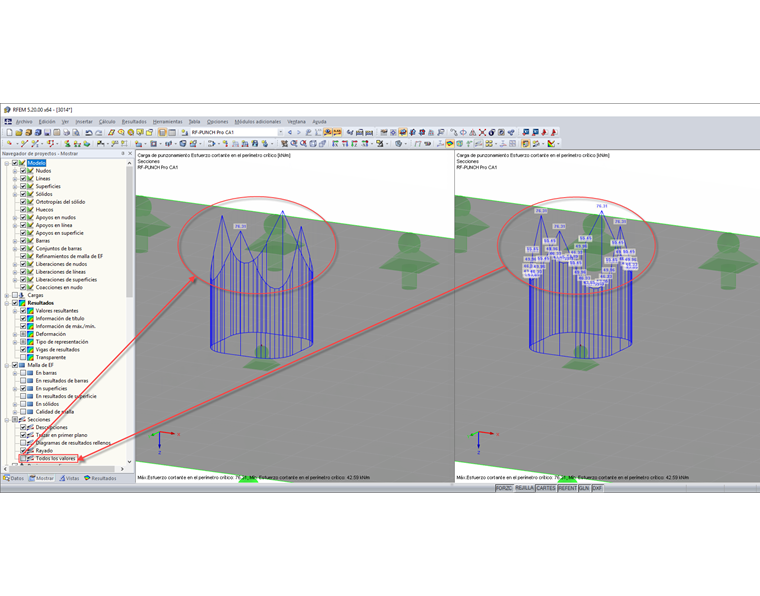Toggle the Rayado checkbox
760x596 pixels.
click(23, 451)
